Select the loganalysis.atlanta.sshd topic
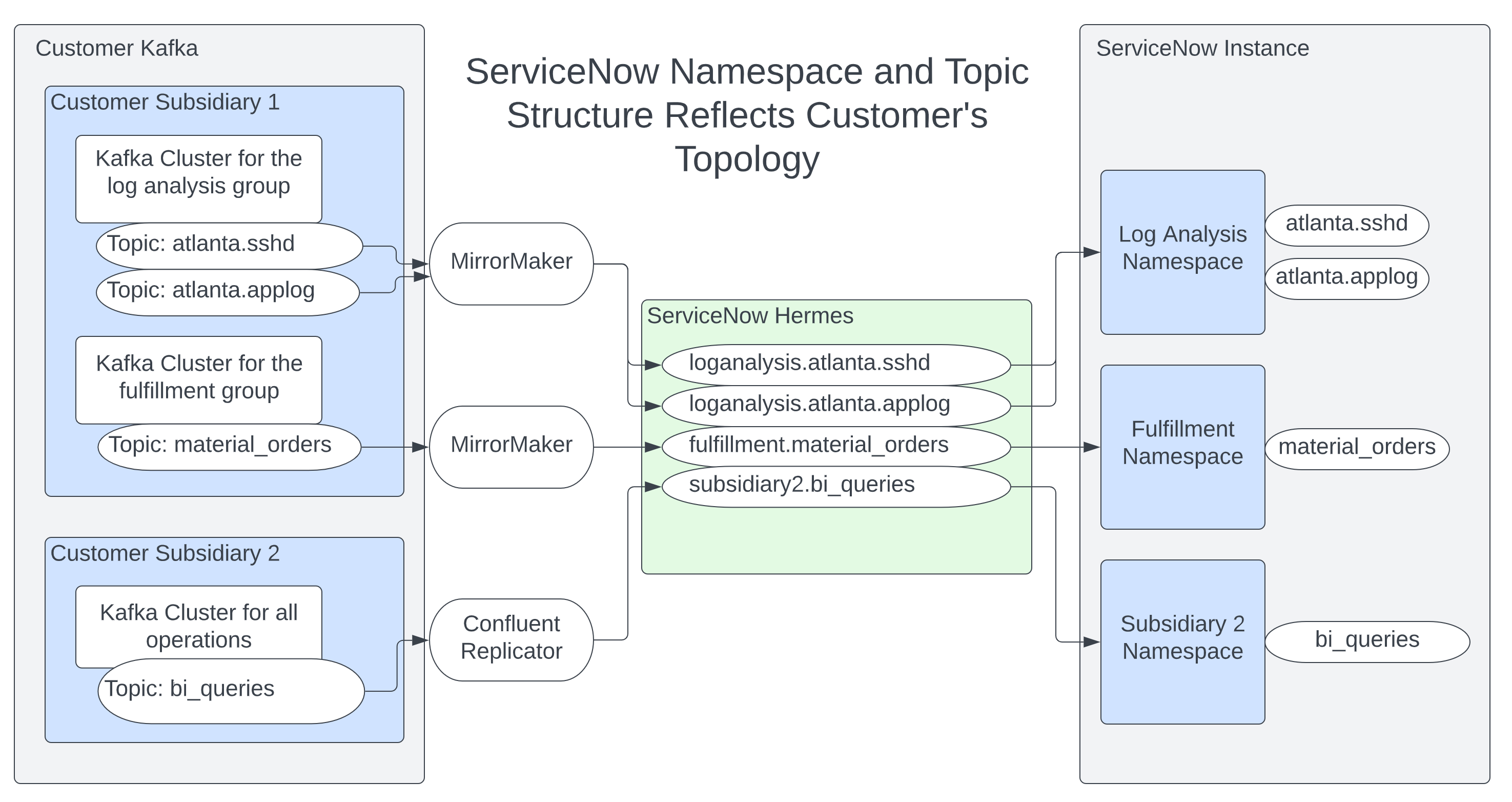The image size is (1512, 802). point(836,365)
